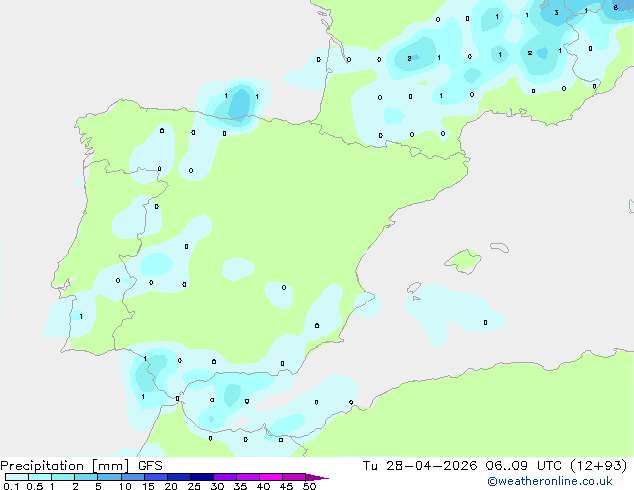The height and width of the screenshot is (490, 634).
Task: Pick the 10–15 mm blue swatch
Action: click(x=132, y=477)
